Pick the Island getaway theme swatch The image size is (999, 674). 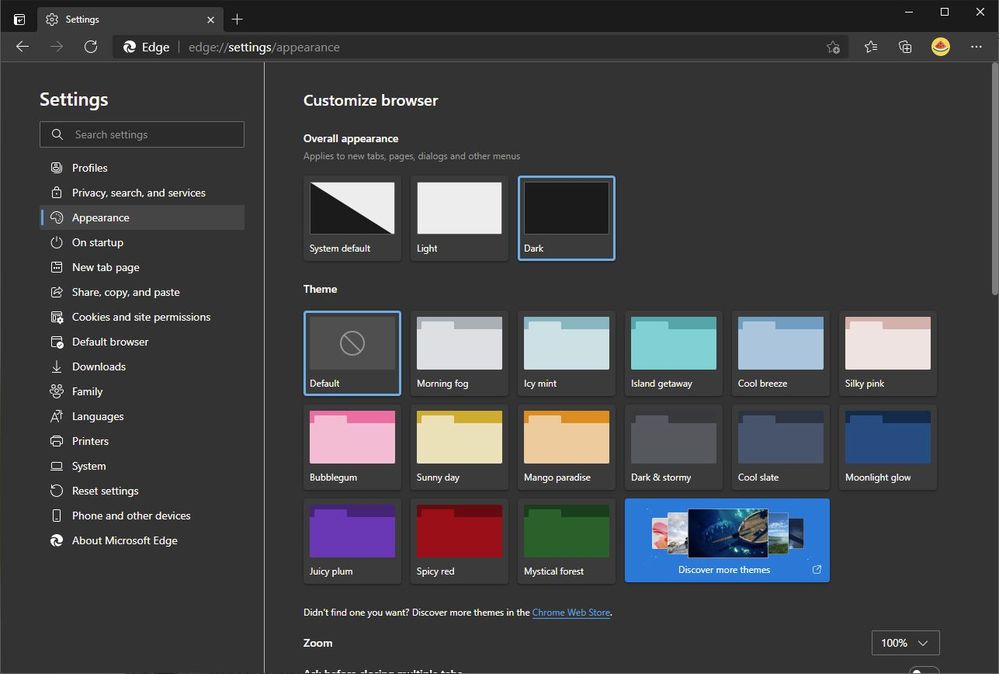(x=673, y=352)
